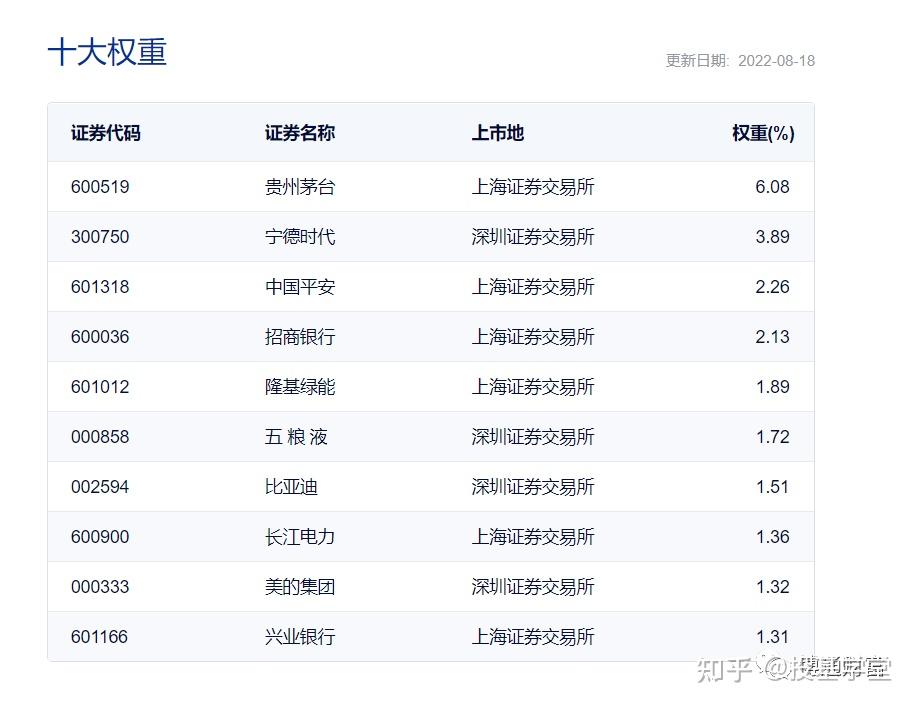Open the 美的集团 security name
This screenshot has width=915, height=706.
tap(299, 587)
